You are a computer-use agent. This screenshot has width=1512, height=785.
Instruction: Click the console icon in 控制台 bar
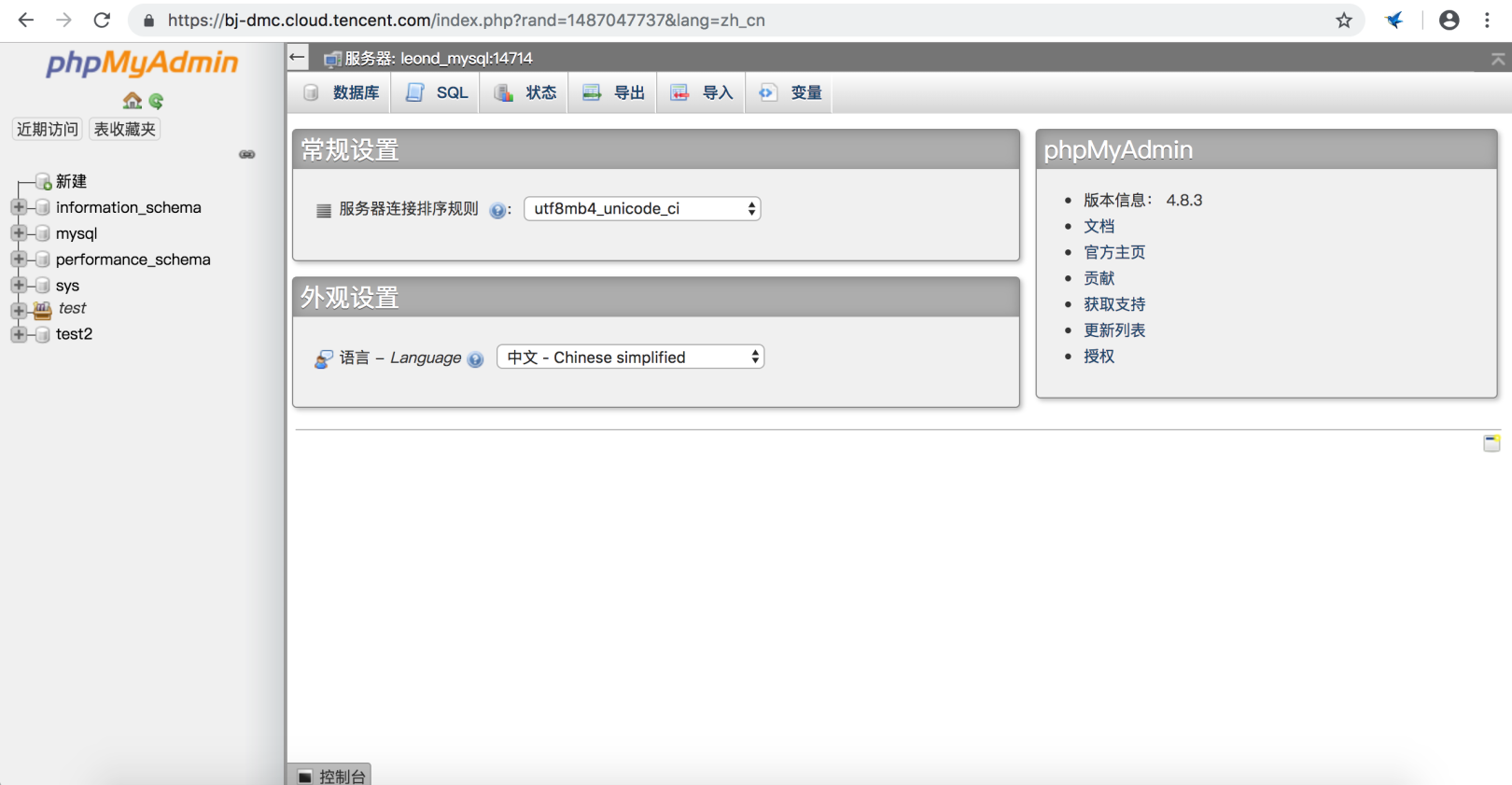tap(305, 777)
